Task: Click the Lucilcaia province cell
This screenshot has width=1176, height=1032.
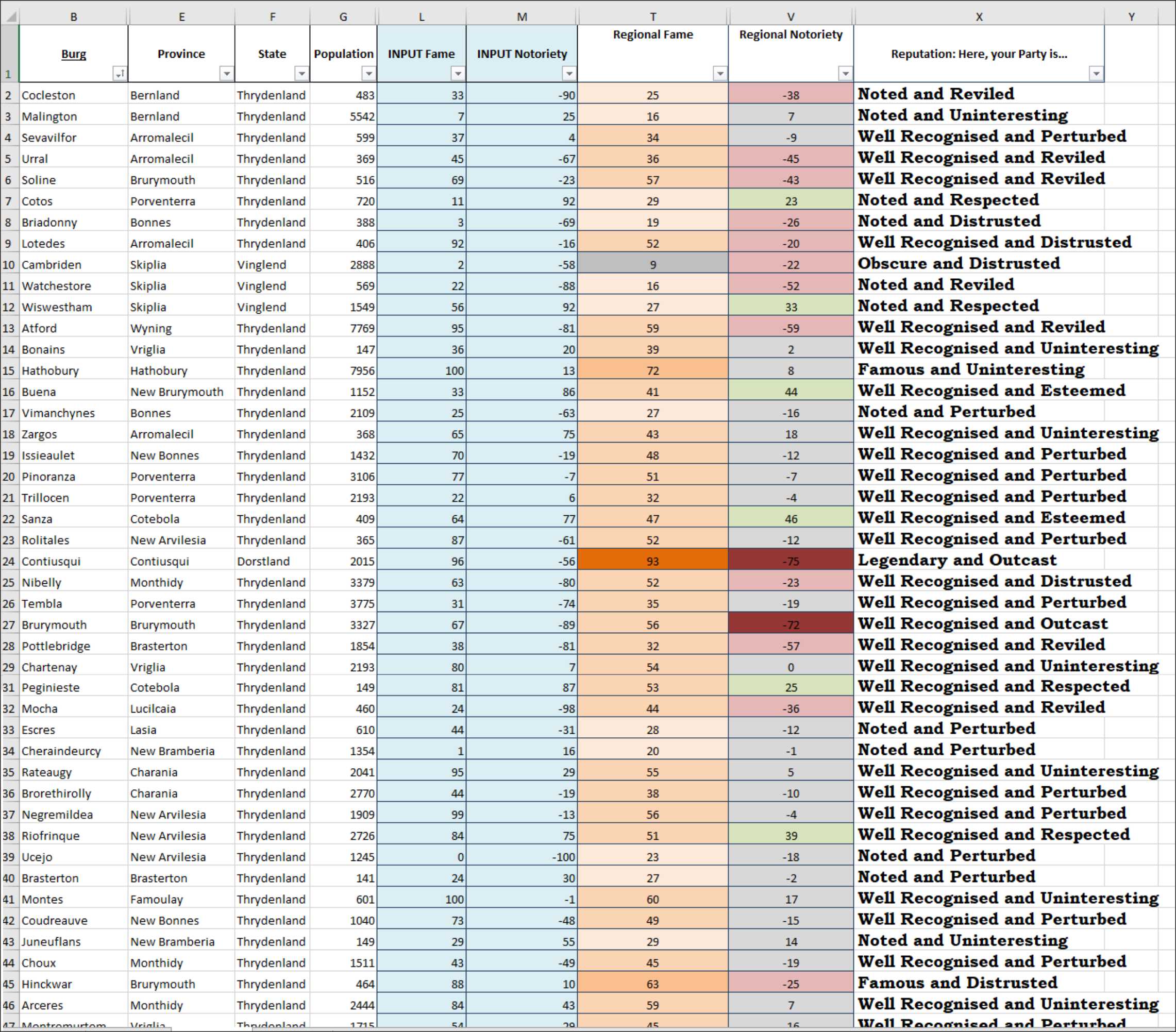Action: coord(181,709)
